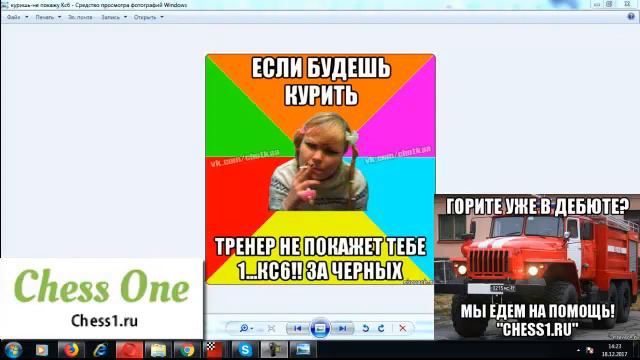The width and height of the screenshot is (640, 360).
Task: Maximize the photo viewer window
Action: coord(609,4)
